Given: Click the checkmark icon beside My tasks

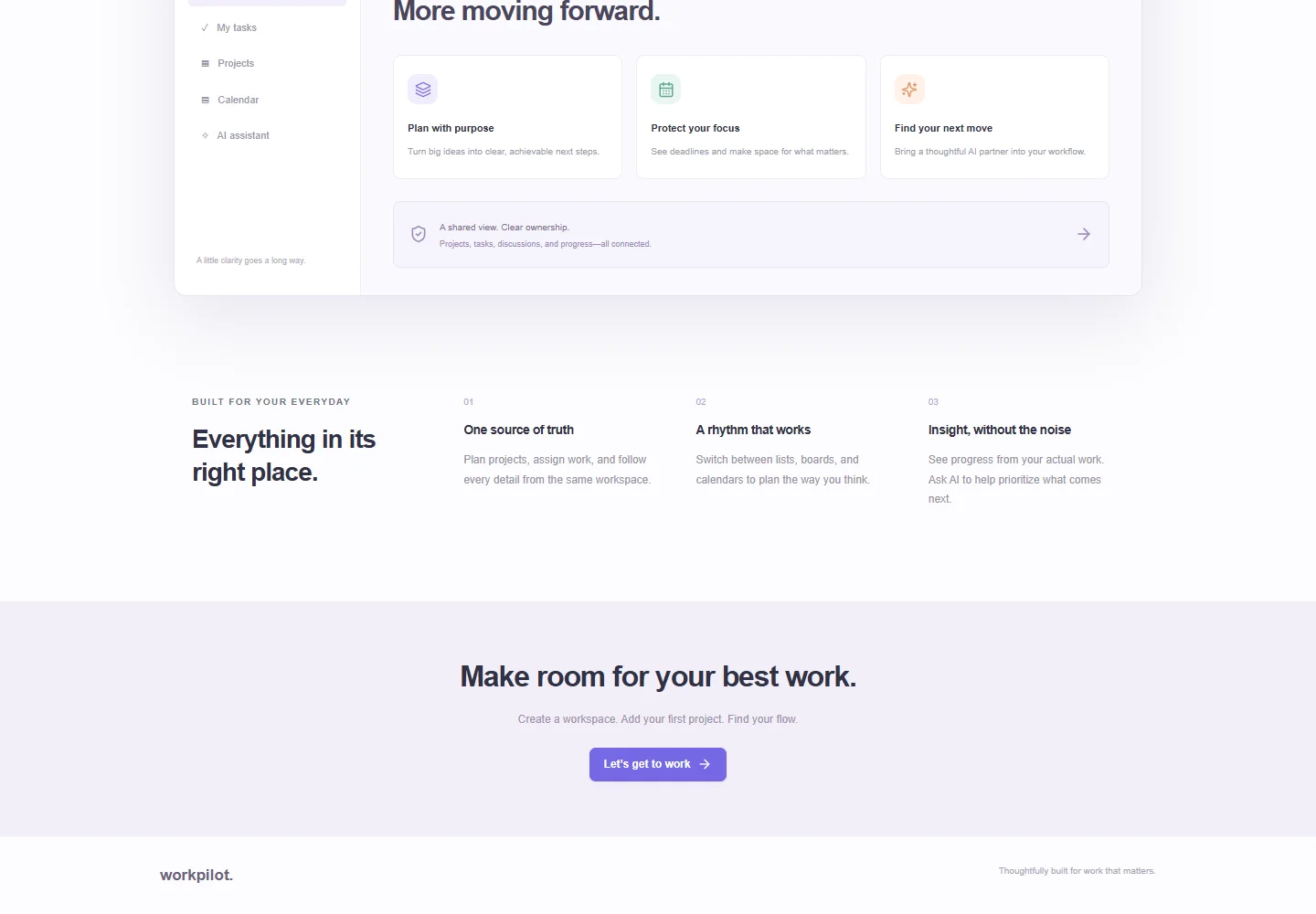Looking at the screenshot, I should (x=205, y=27).
